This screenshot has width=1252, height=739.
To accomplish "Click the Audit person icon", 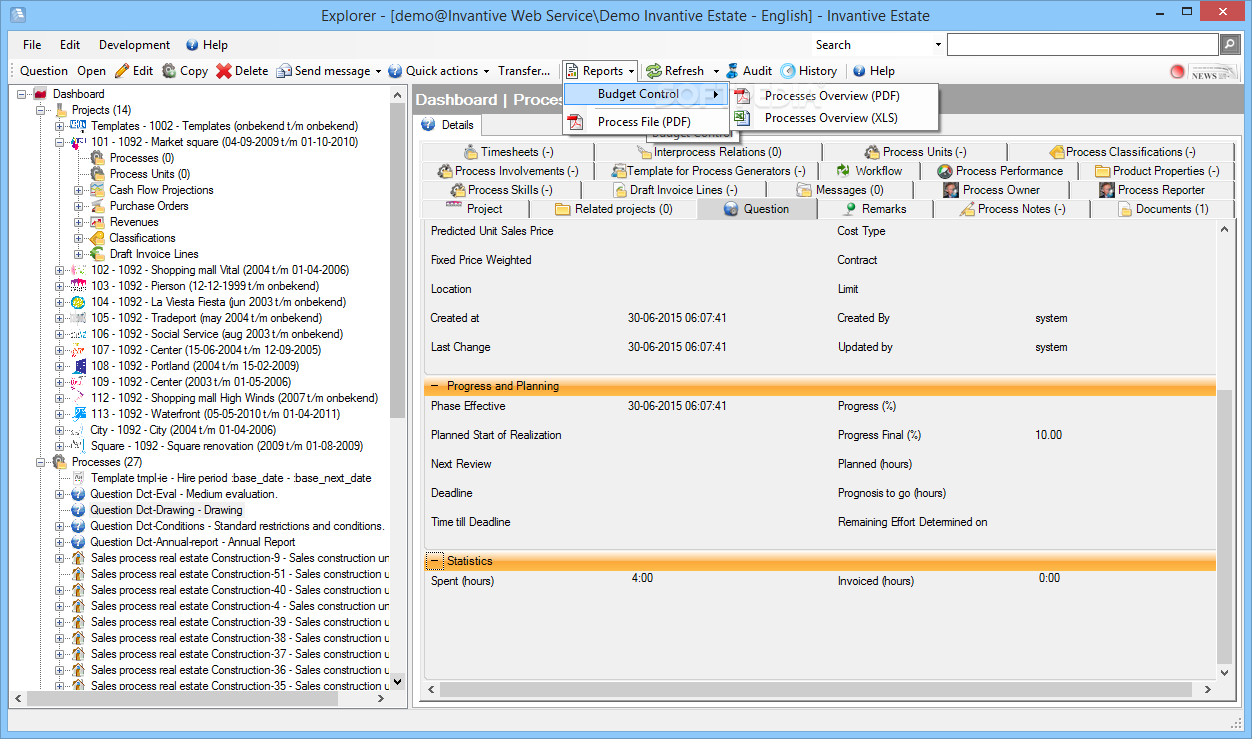I will 733,71.
